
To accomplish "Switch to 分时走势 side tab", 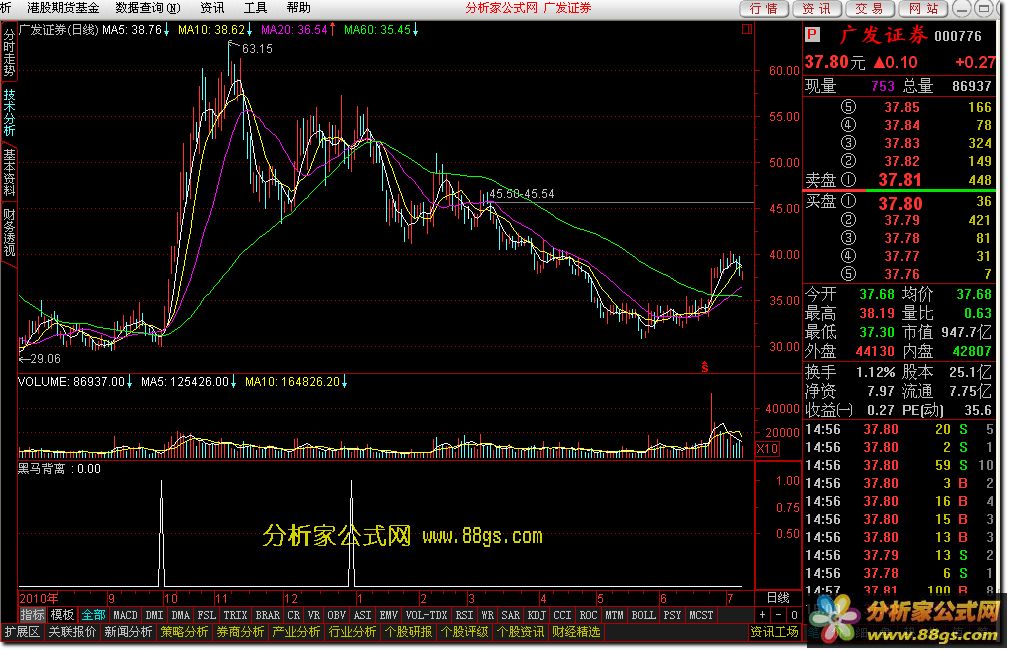I will [9, 51].
